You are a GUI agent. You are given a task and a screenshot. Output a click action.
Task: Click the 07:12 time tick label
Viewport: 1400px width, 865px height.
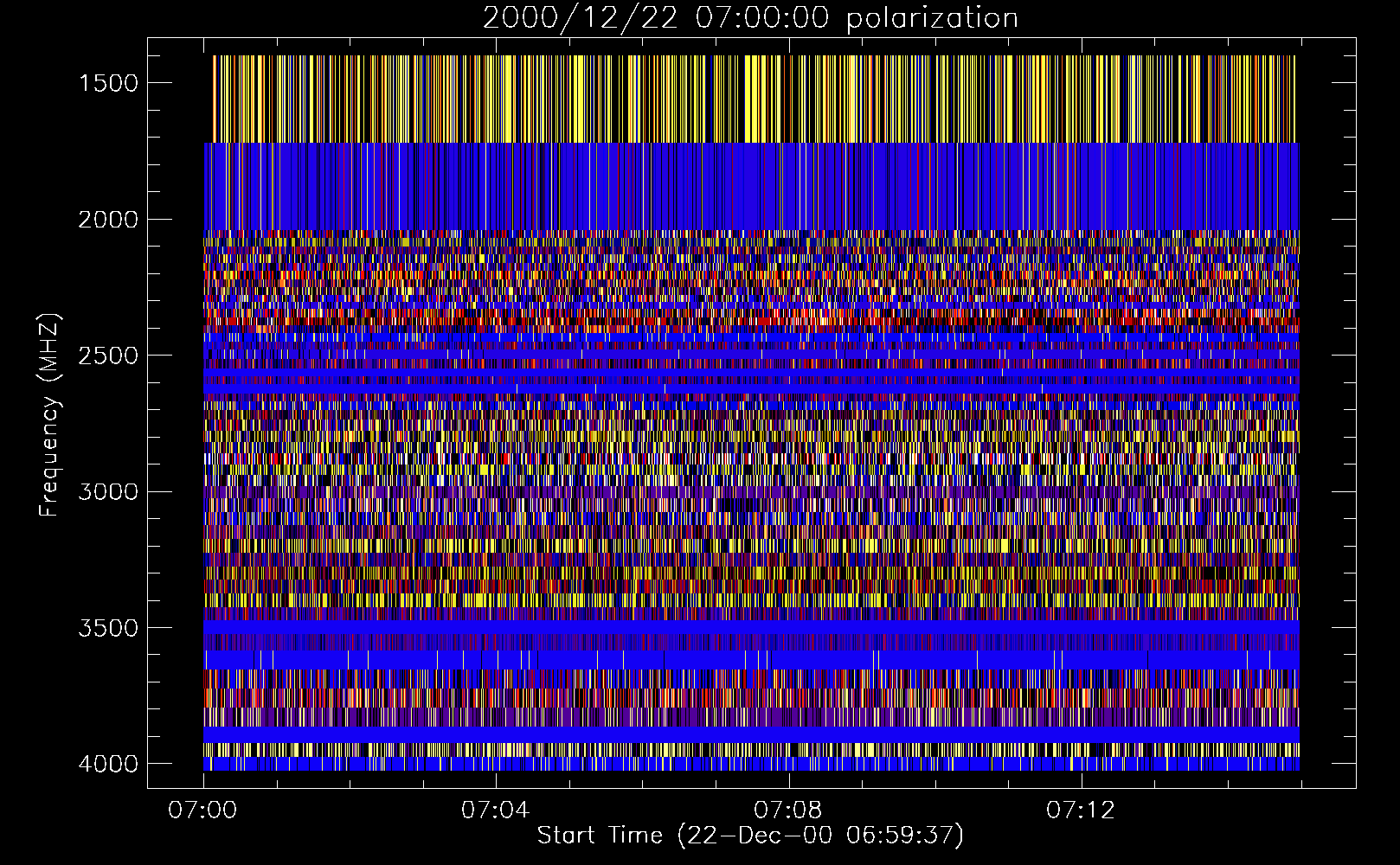pos(1081,811)
